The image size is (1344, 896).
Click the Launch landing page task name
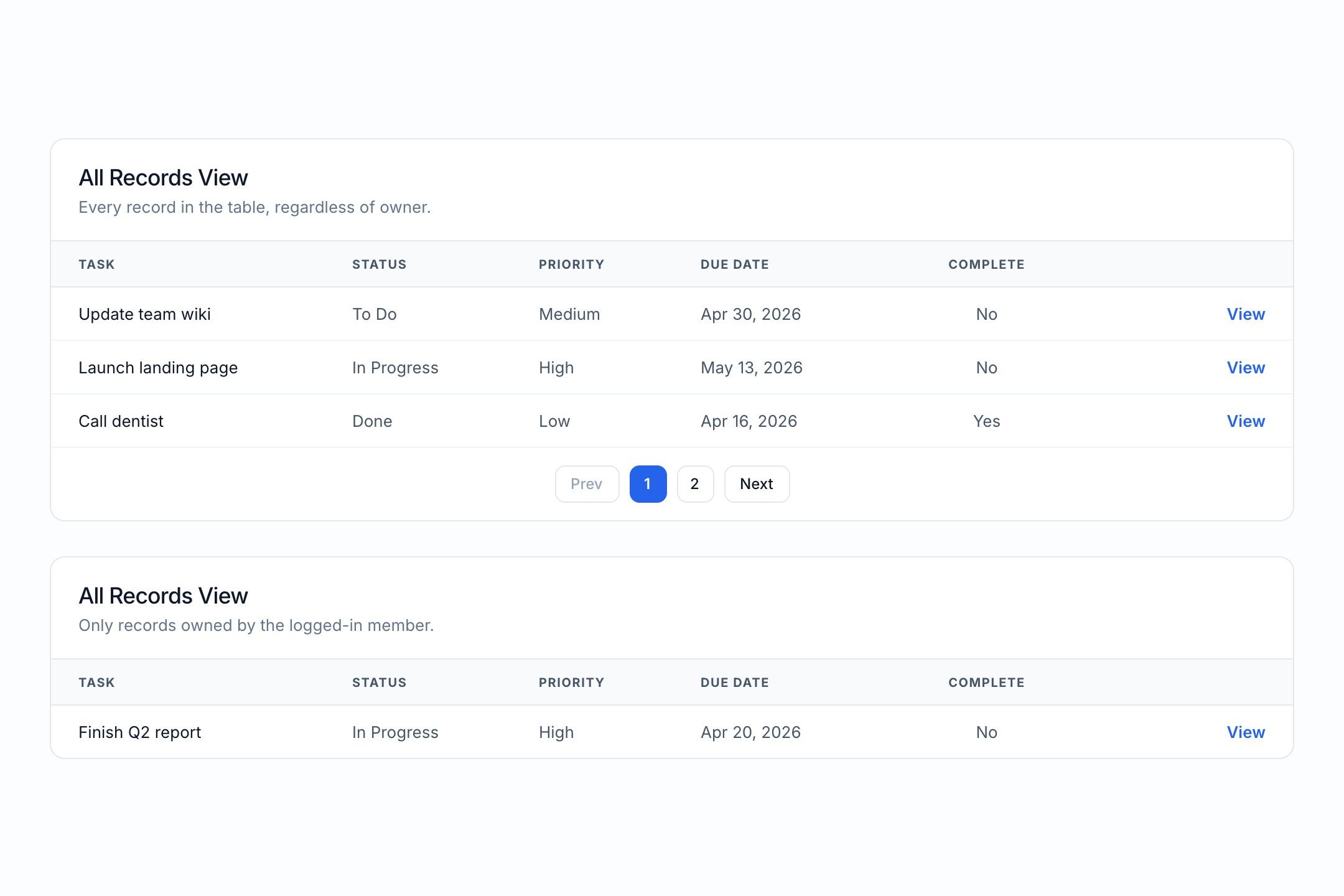(158, 368)
